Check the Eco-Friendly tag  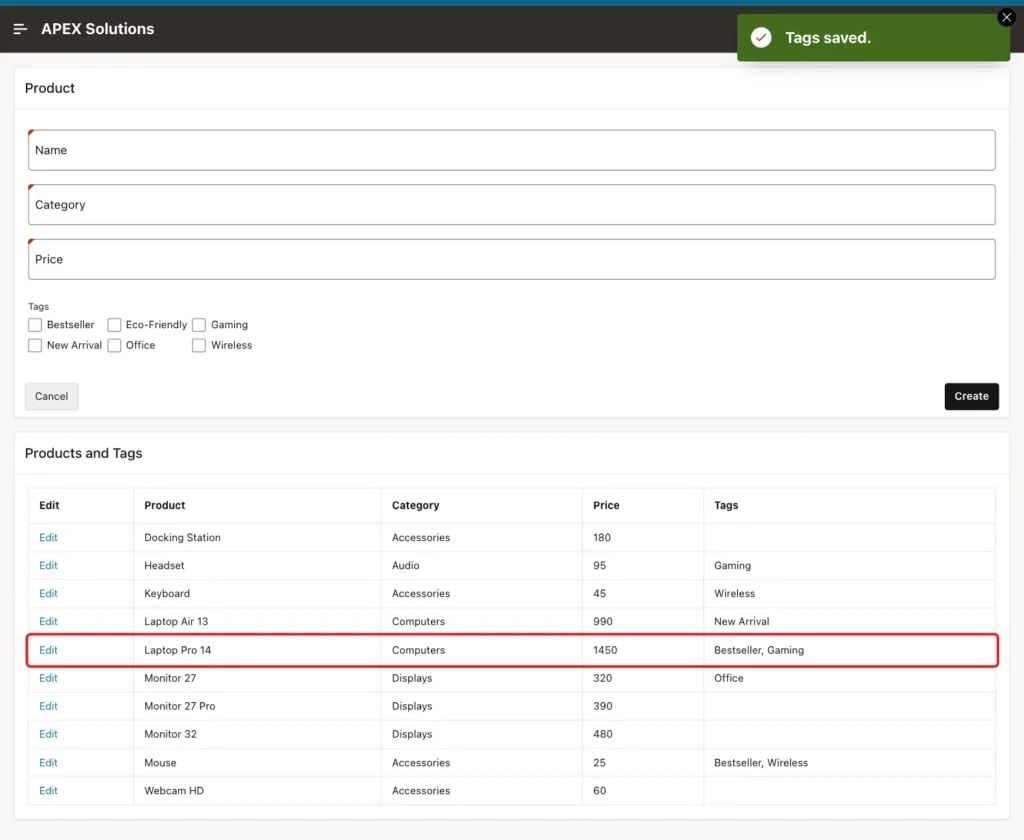click(x=114, y=325)
